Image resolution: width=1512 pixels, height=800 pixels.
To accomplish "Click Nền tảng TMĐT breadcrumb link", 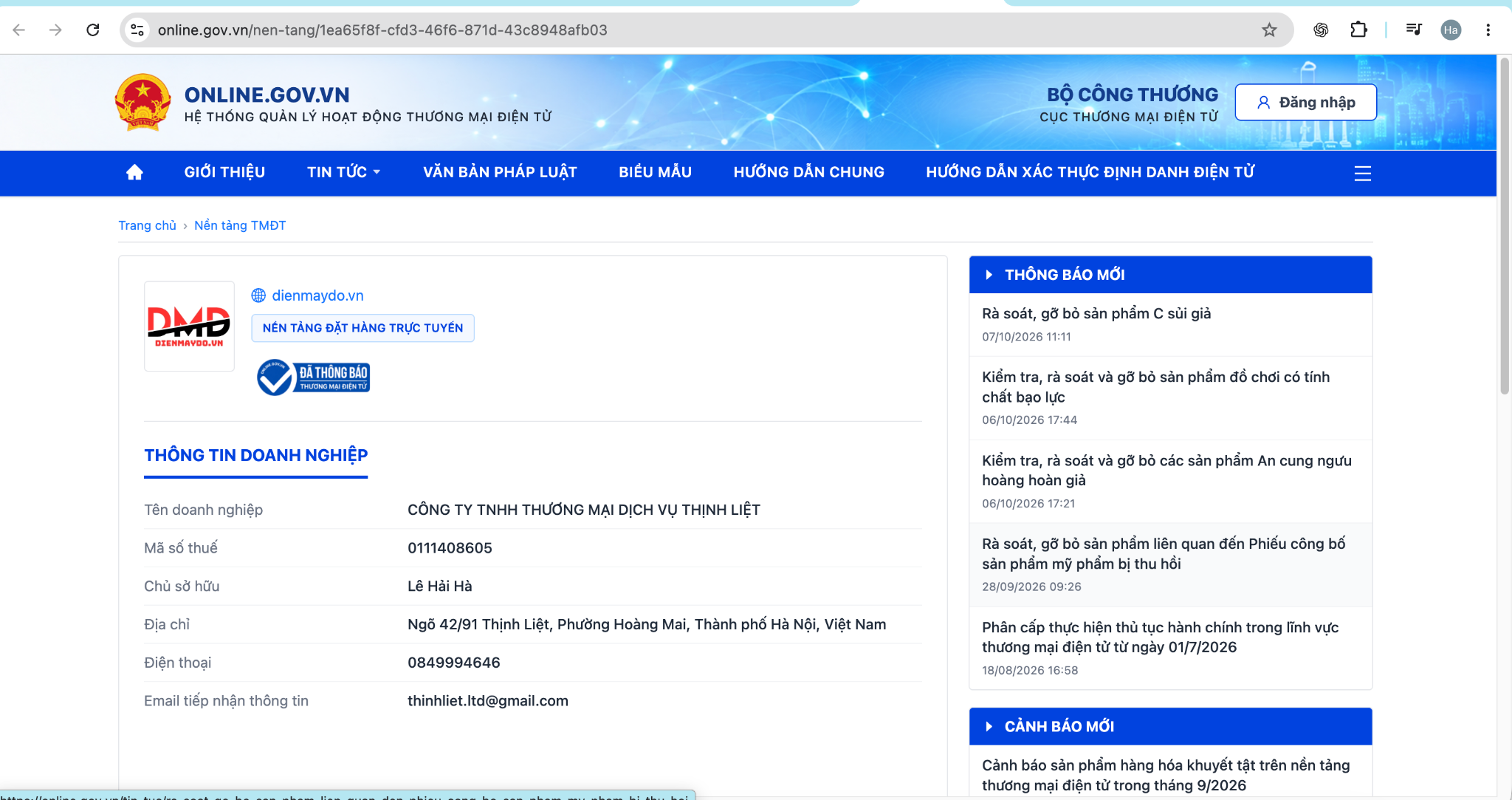I will (x=240, y=225).
